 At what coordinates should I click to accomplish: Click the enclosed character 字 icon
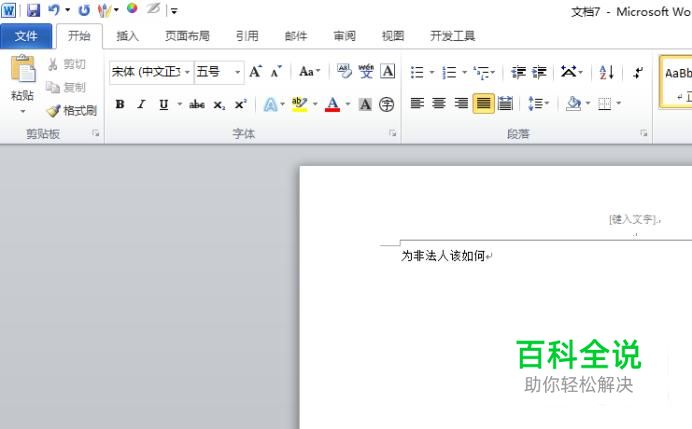(387, 105)
